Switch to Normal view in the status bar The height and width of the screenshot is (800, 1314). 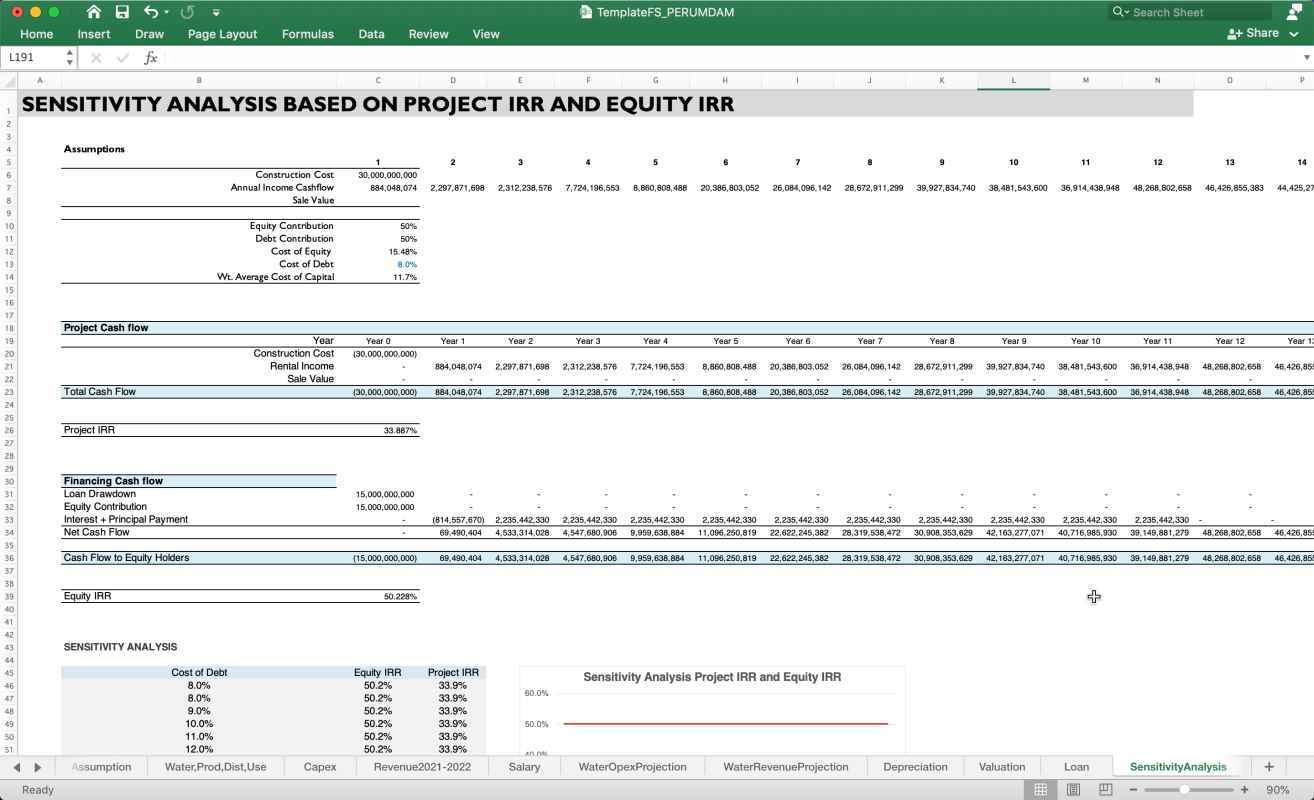pyautogui.click(x=1040, y=789)
